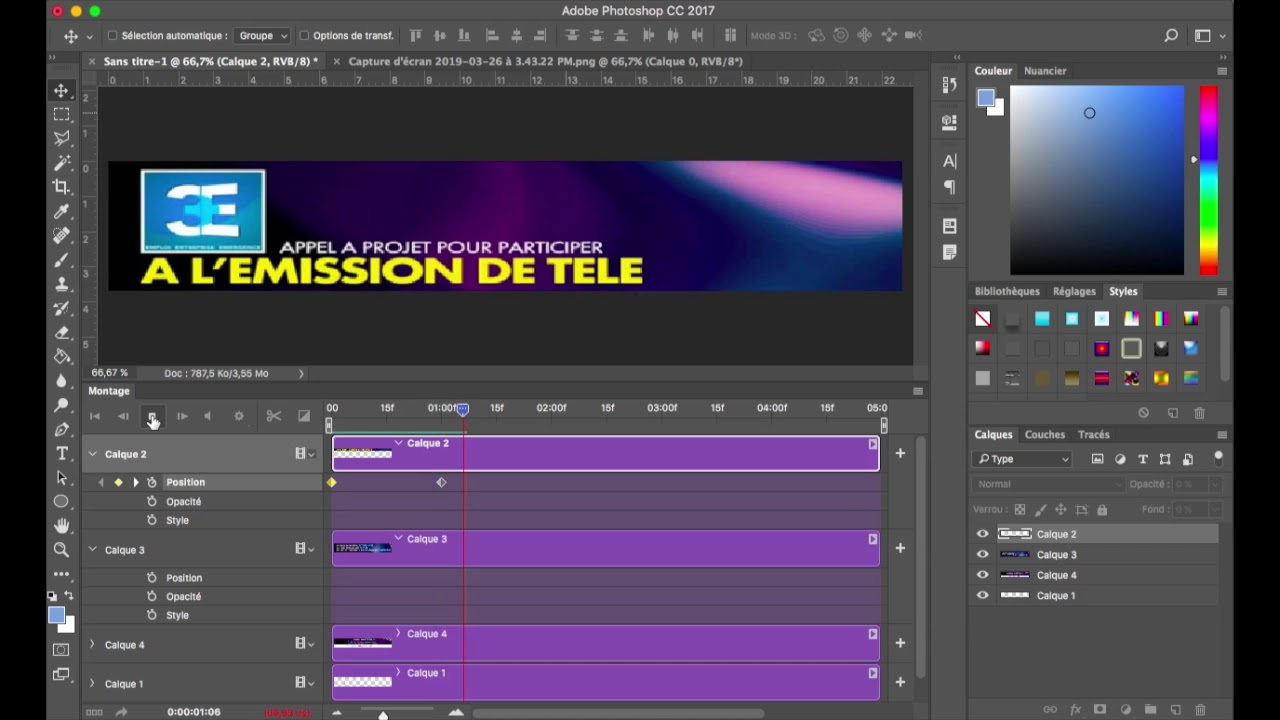The image size is (1280, 720).
Task: Hide the Calque 4 layer eye
Action: coord(982,575)
